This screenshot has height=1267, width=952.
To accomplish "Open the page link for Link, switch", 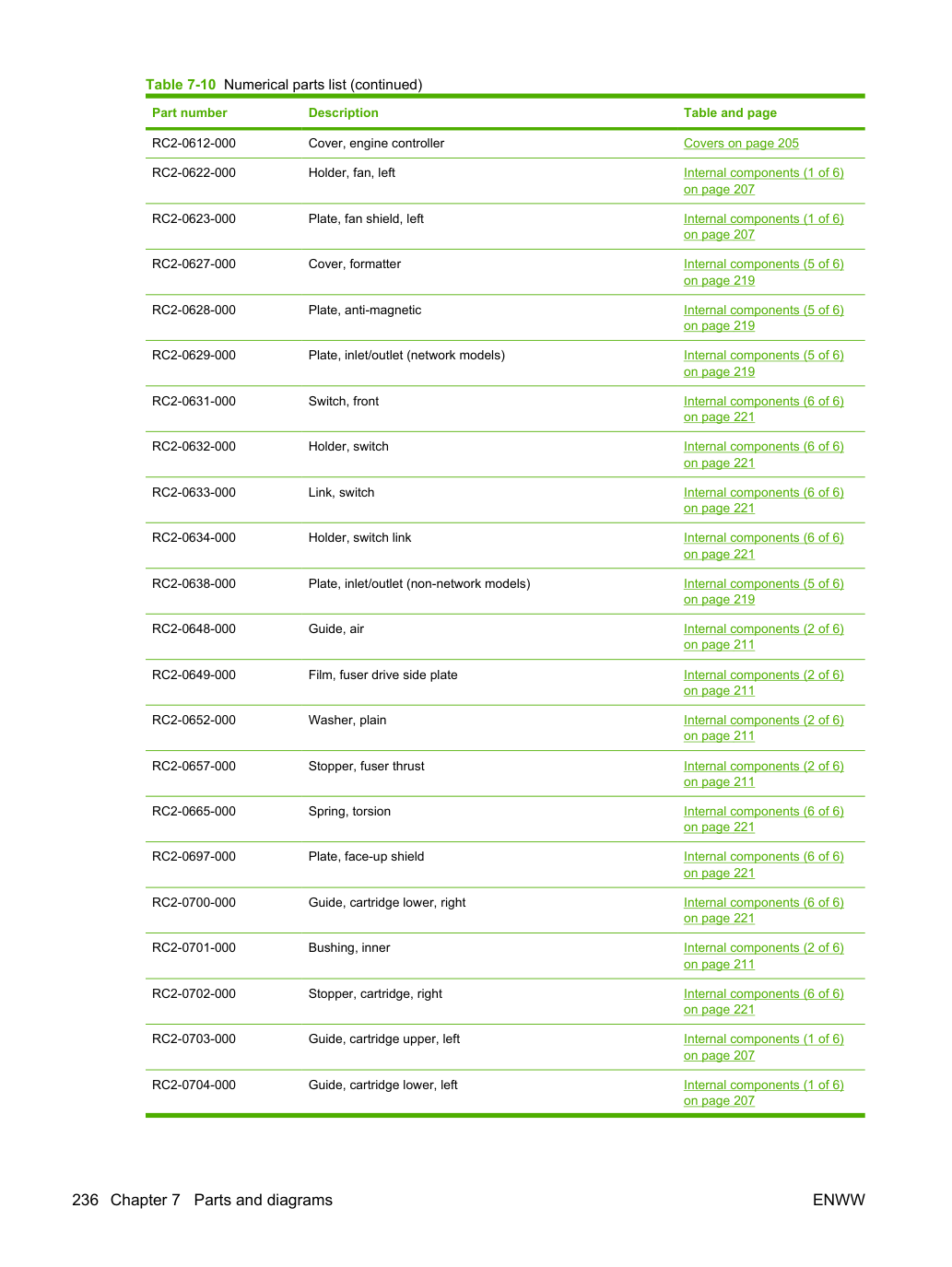I will [763, 500].
